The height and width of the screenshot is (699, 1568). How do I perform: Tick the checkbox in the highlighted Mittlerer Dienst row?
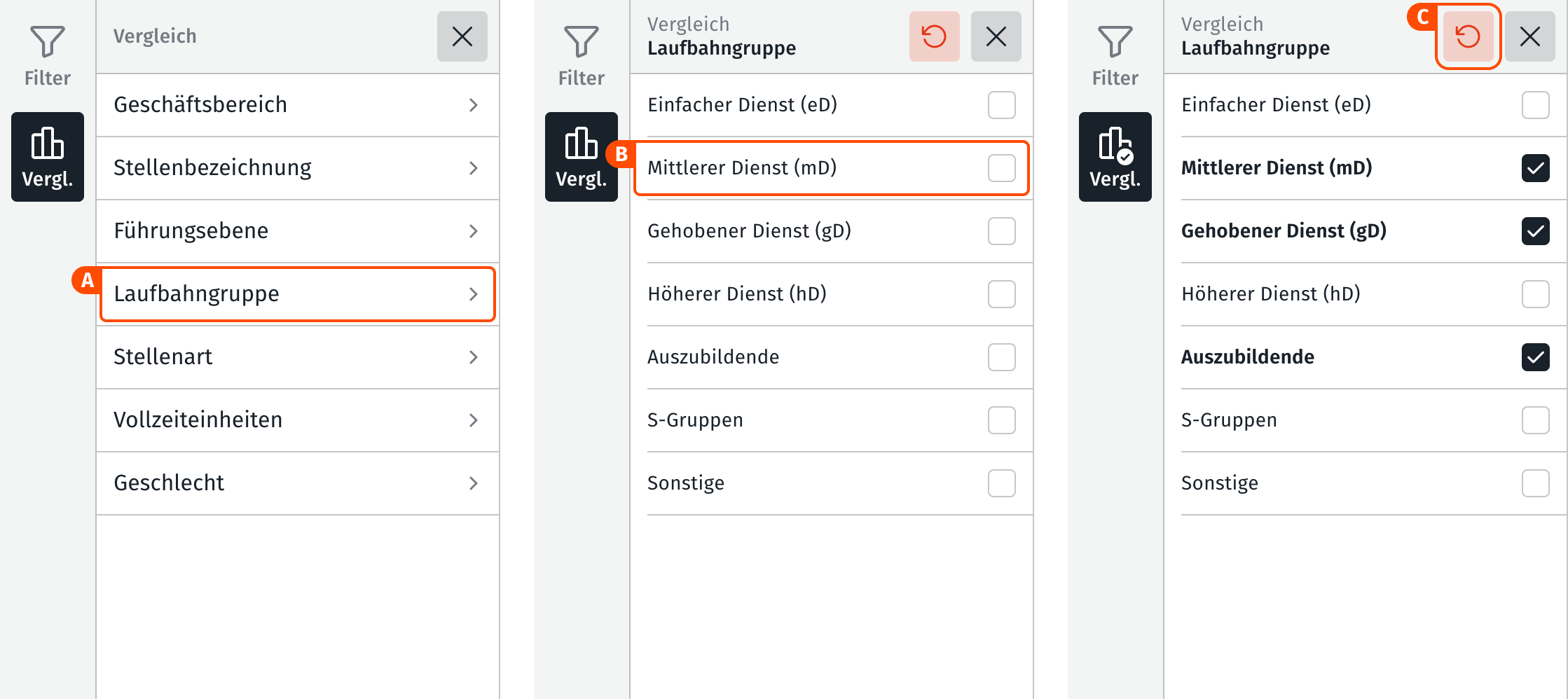click(x=1001, y=168)
